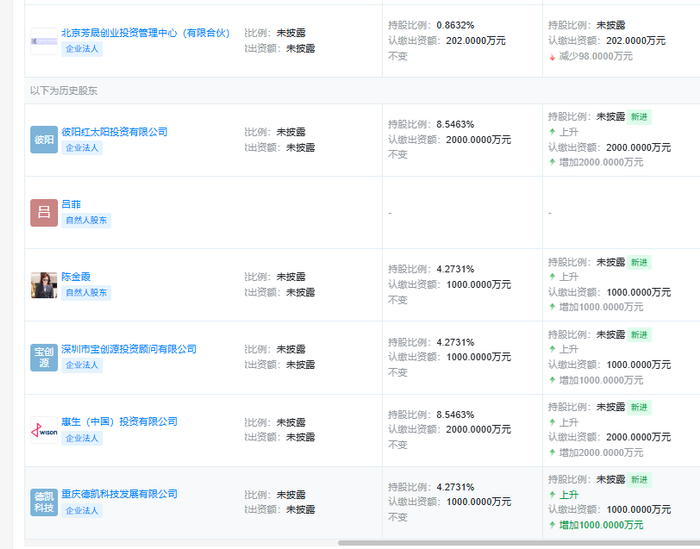The height and width of the screenshot is (549, 700).
Task: Click 新进 badge in 彼阳红太阳 row
Action: tap(639, 117)
